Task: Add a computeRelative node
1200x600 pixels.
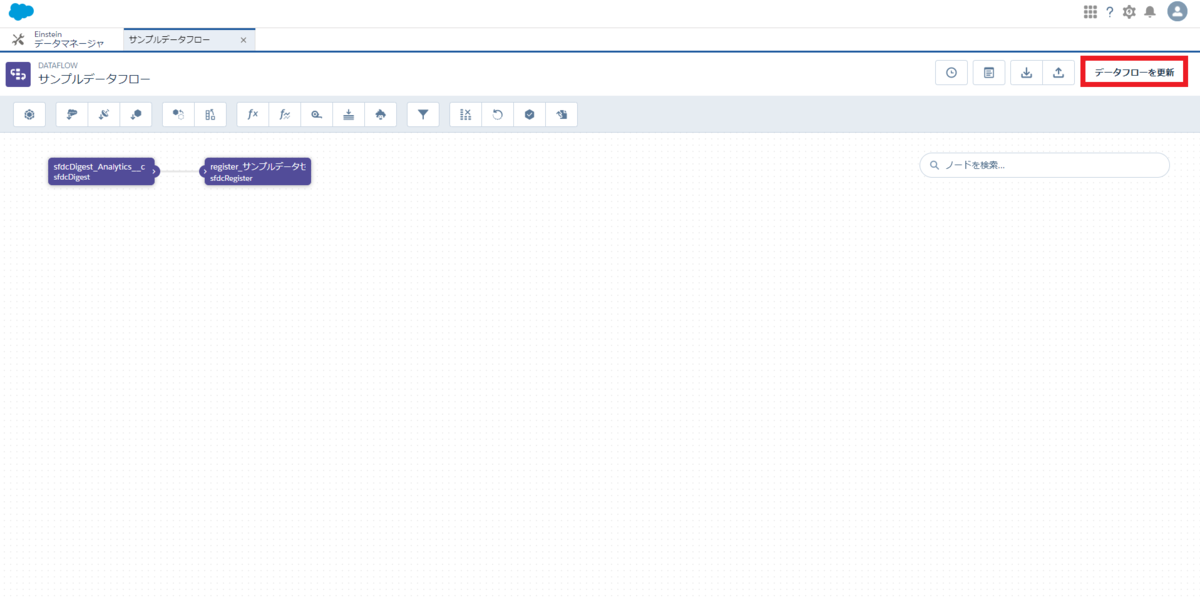Action: coord(285,115)
